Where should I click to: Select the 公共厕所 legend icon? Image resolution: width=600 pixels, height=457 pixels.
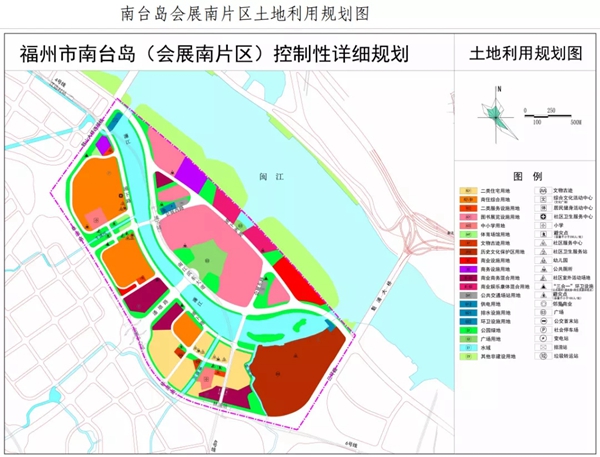tap(543, 269)
